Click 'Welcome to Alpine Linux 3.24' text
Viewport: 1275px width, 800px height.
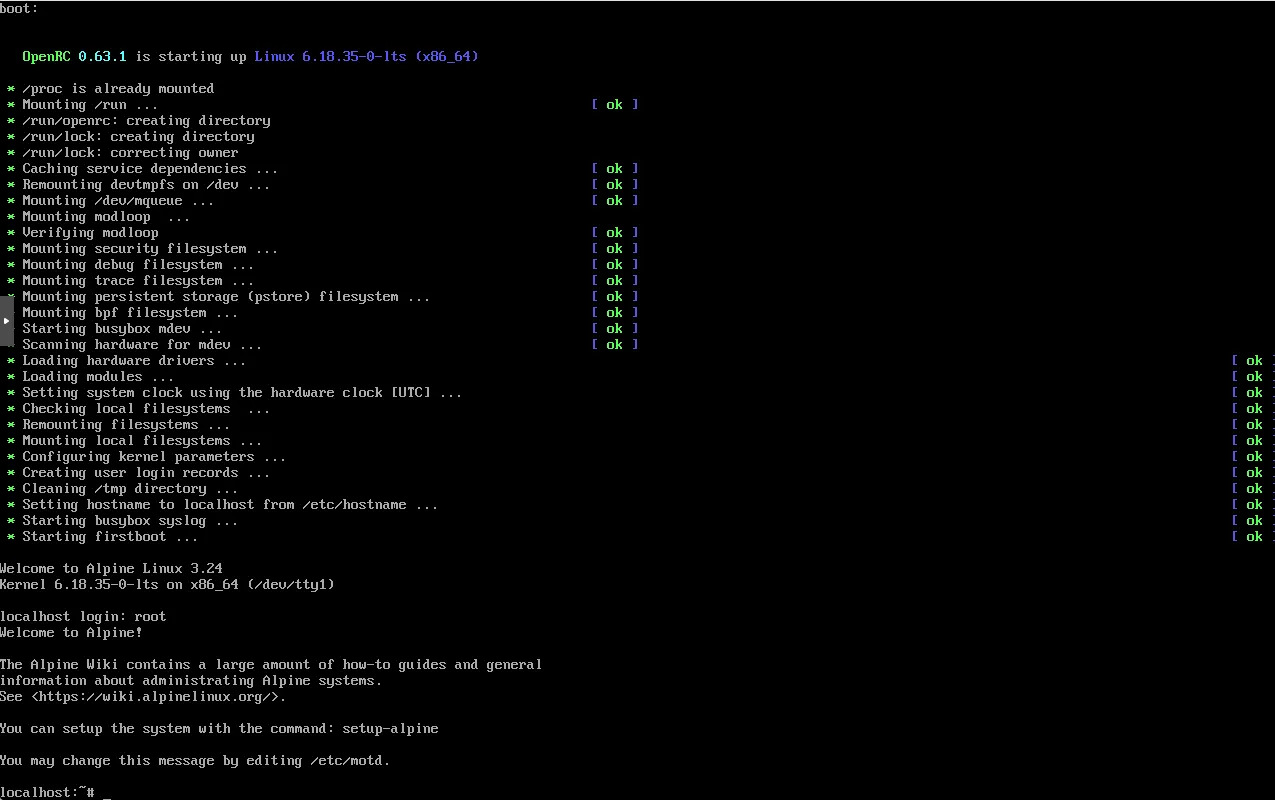coord(111,568)
